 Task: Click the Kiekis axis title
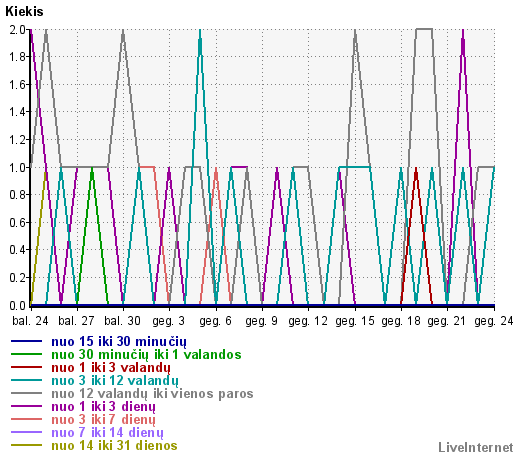[x=24, y=11]
